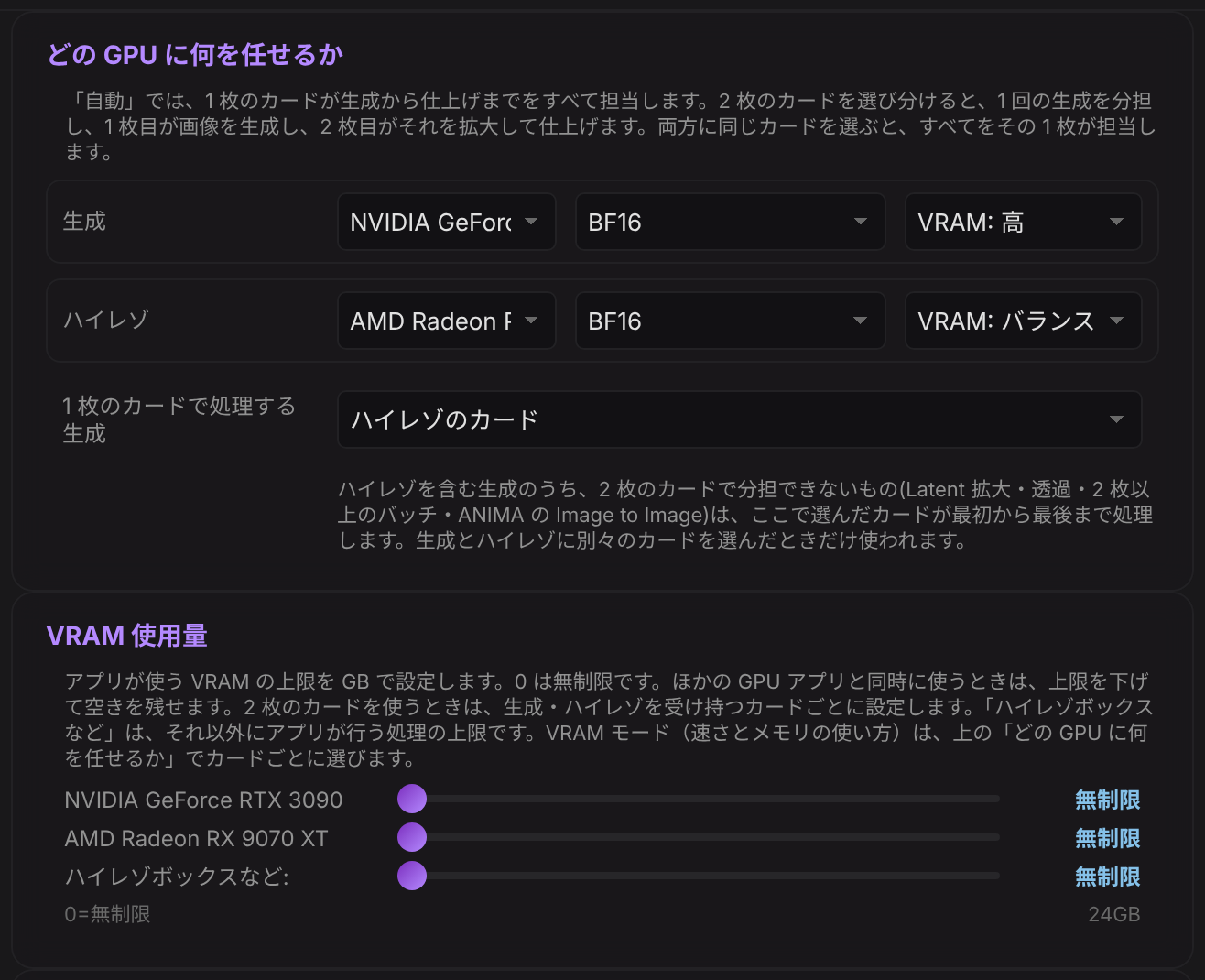The image size is (1205, 980).
Task: Click the 無制限 value for AMD Radeon RX 9070 XT
Action: coord(1107,838)
